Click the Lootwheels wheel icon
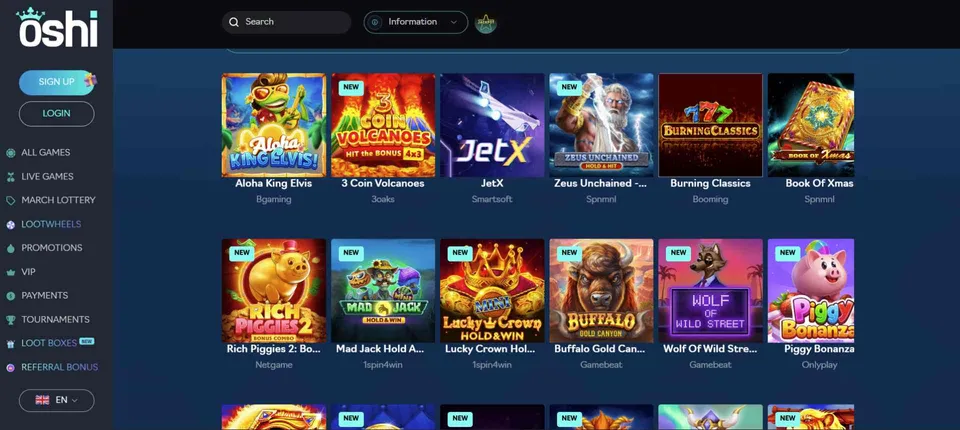 click(10, 224)
